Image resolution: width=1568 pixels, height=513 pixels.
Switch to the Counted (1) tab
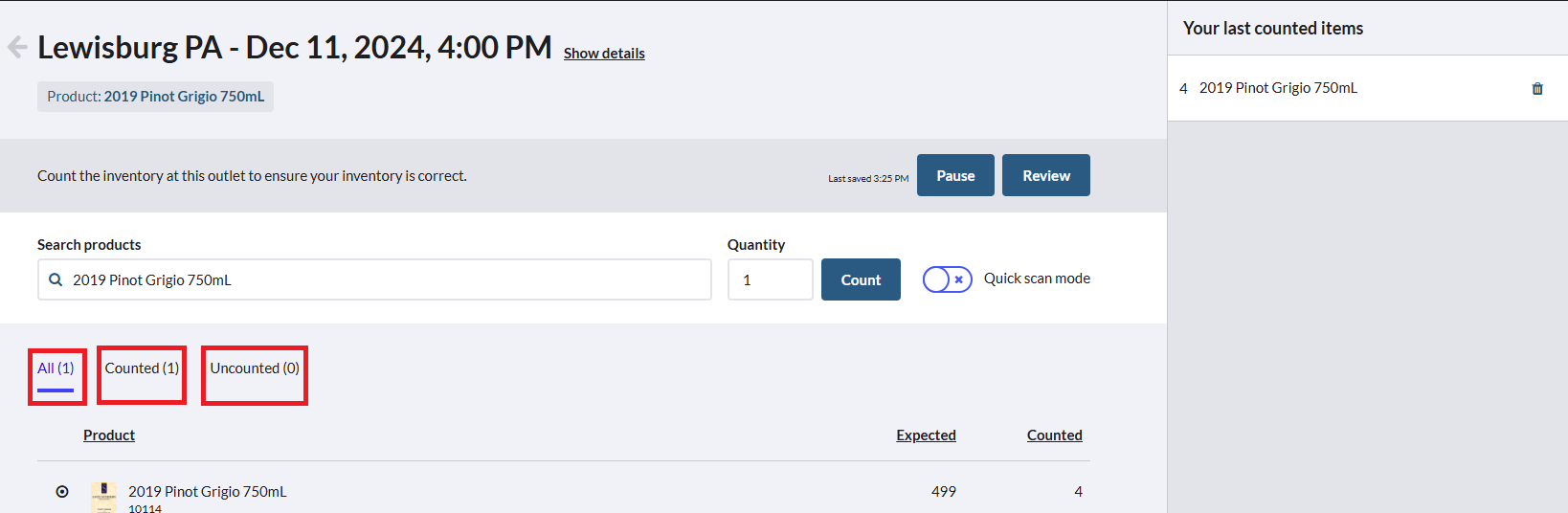142,368
